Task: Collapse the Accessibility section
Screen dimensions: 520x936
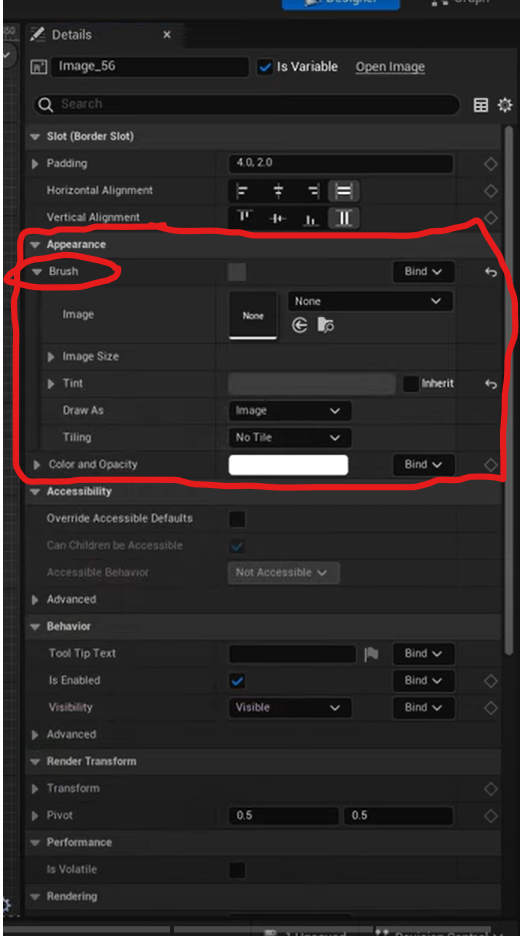Action: [35, 492]
